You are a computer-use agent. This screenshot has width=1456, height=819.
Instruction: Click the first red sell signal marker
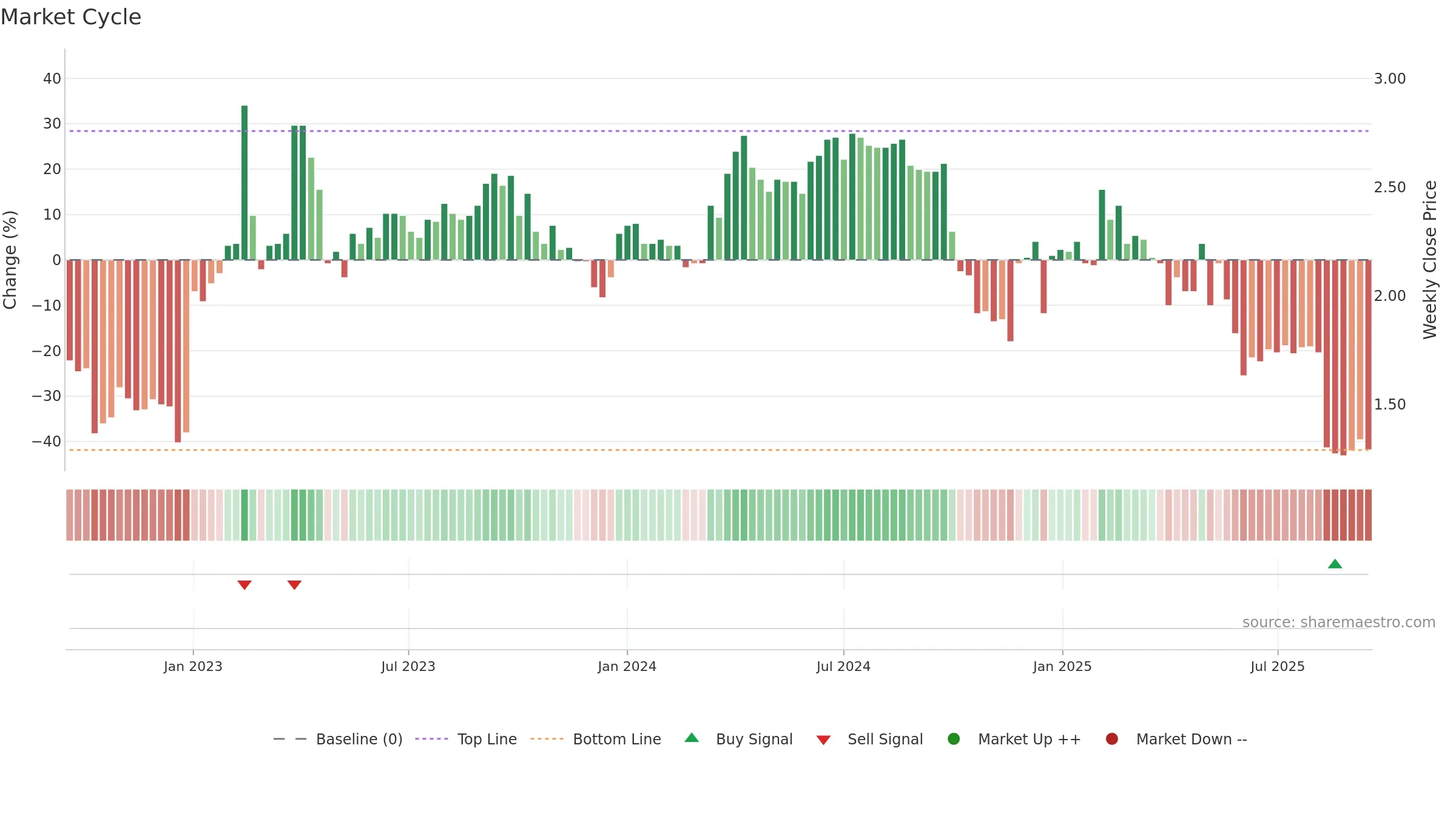click(x=244, y=585)
